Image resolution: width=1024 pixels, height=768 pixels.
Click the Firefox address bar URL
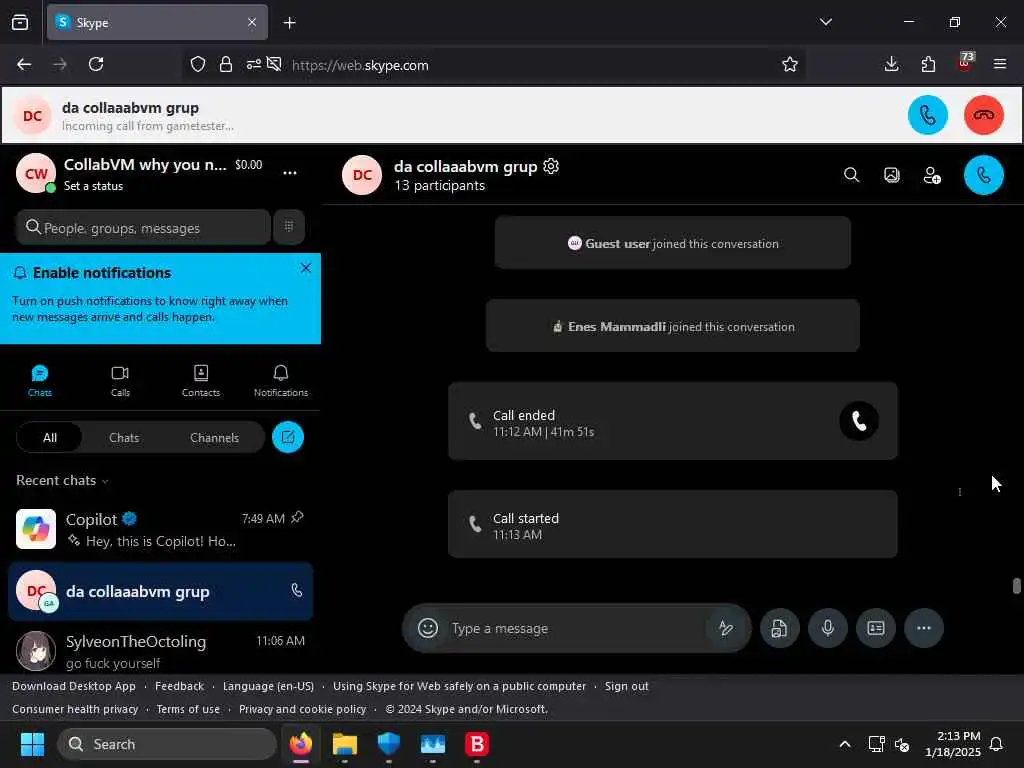[360, 65]
